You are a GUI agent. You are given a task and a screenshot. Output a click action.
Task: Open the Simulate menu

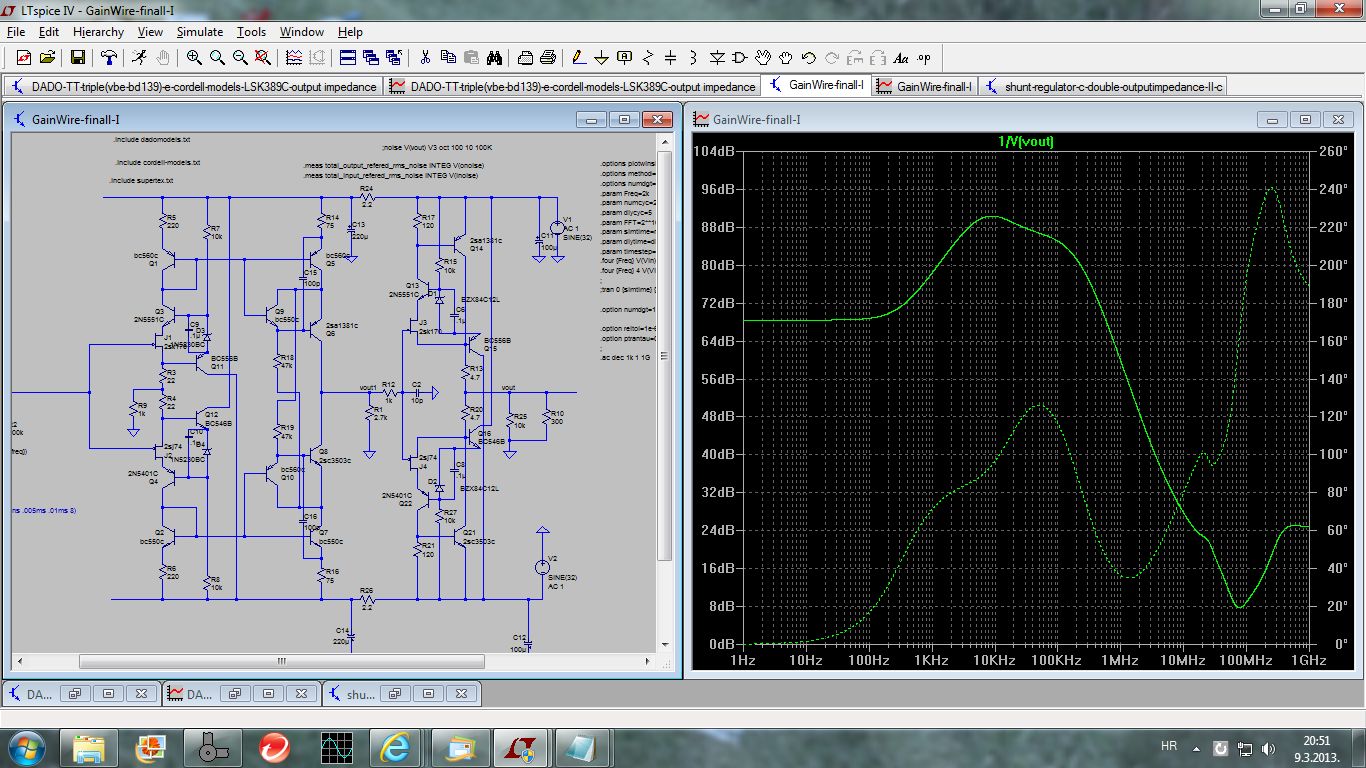(x=200, y=32)
